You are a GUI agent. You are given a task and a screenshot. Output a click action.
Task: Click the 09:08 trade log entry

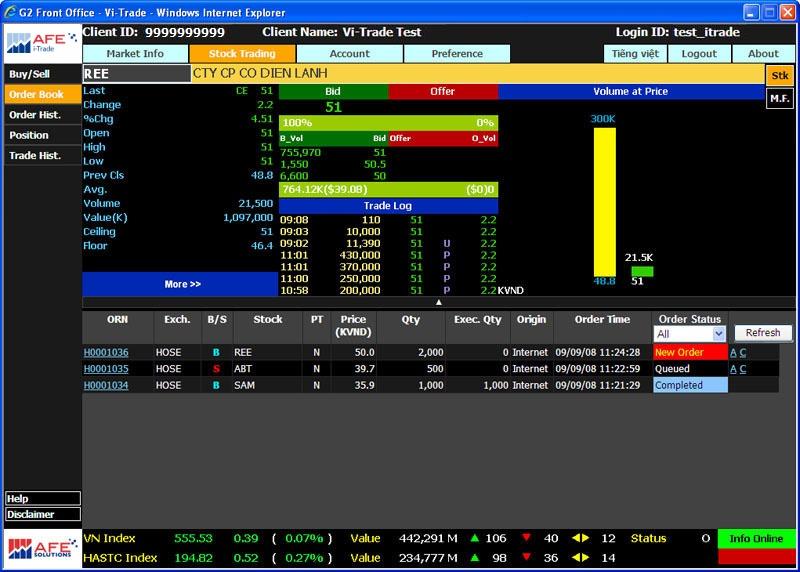(x=388, y=220)
